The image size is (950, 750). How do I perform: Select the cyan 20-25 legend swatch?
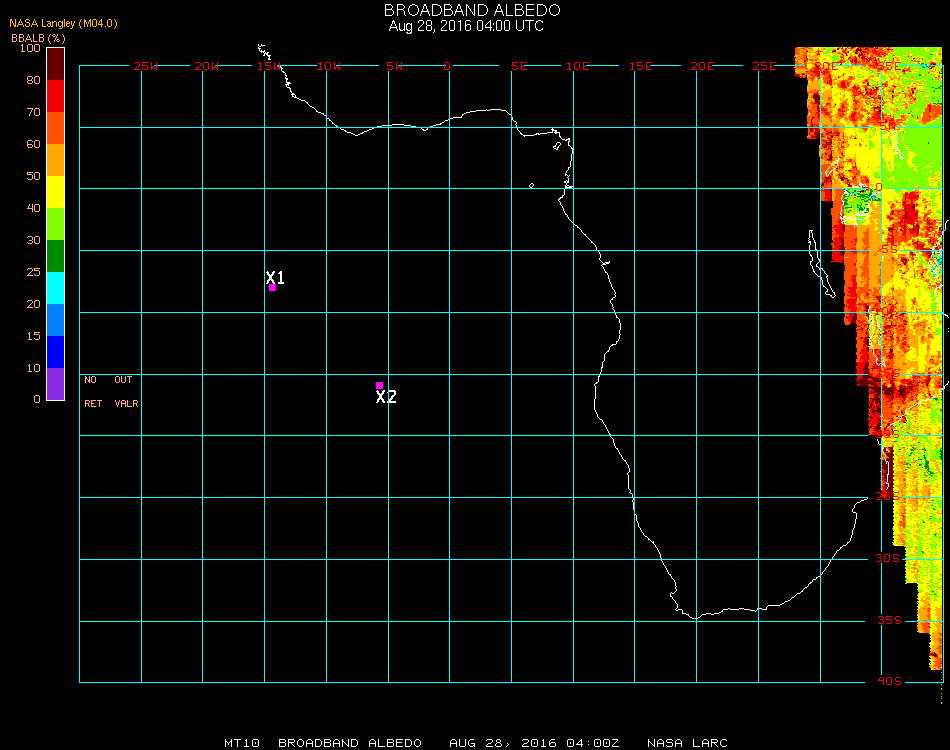[55, 288]
